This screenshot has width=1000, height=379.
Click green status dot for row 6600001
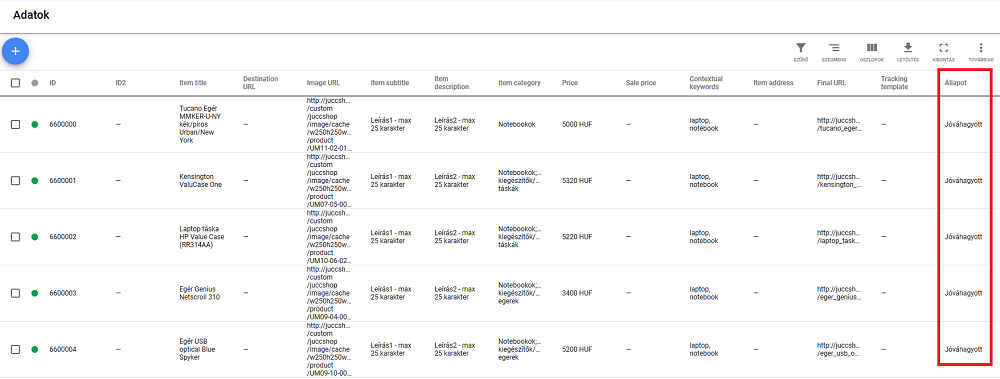coord(34,181)
